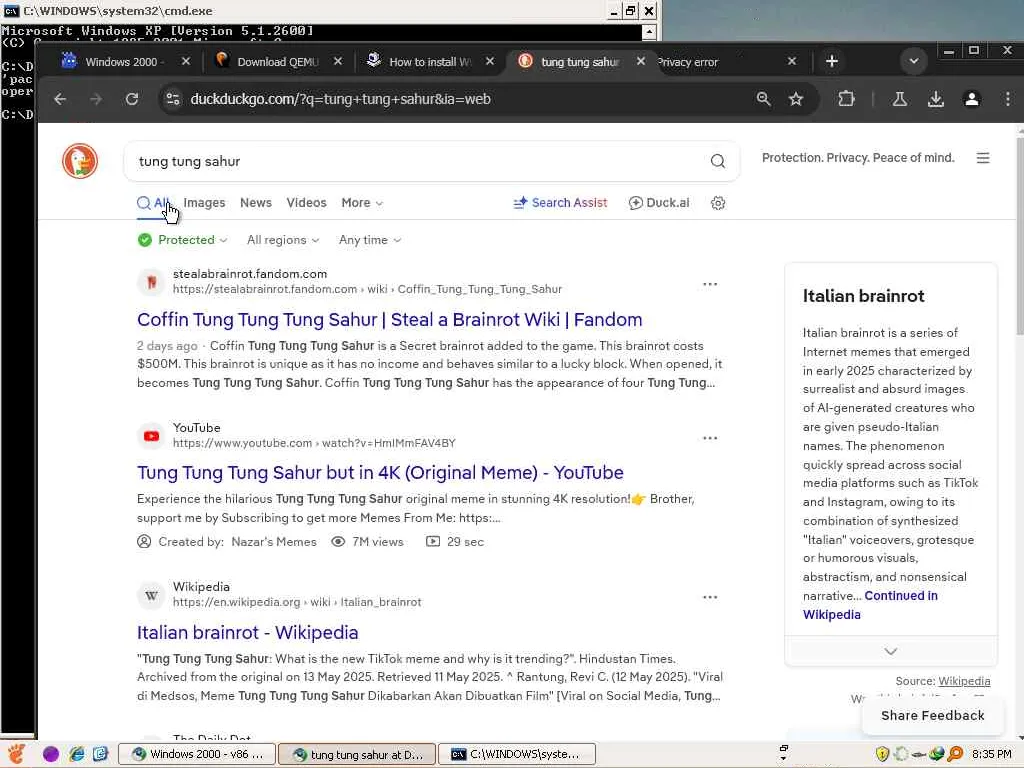Screen dimensions: 1024x768
Task: Expand the Italian brainrot info panel
Action: [890, 651]
